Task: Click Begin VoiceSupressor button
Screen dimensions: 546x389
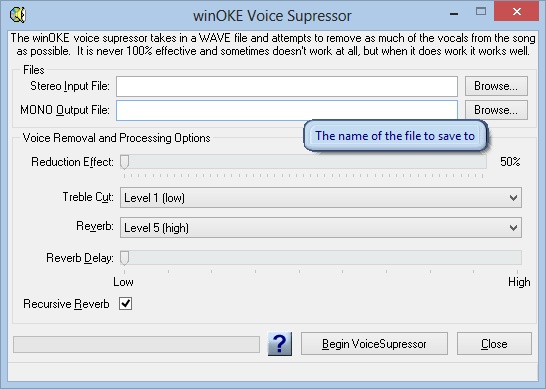Action: 374,344
